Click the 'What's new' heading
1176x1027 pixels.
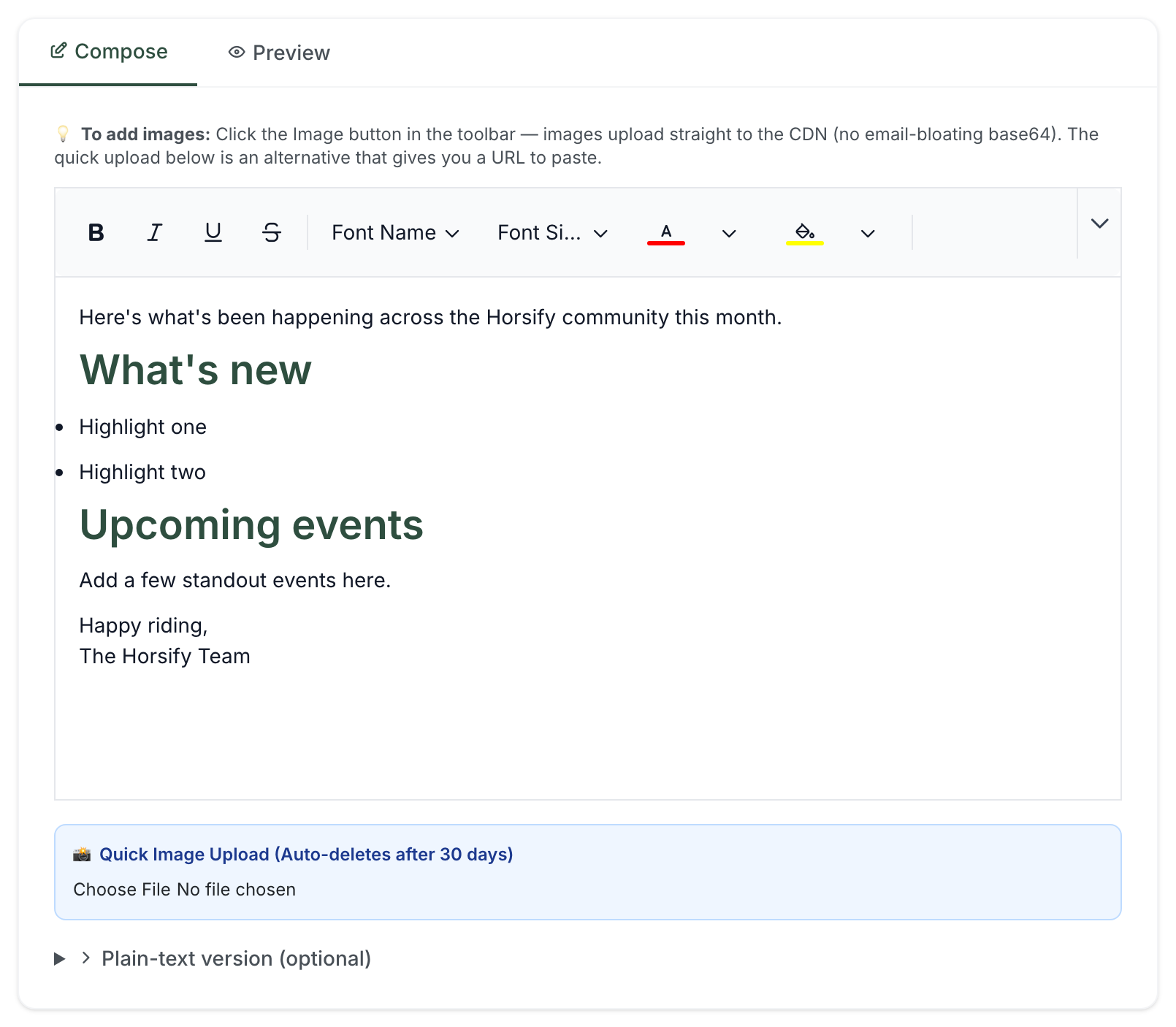[195, 370]
